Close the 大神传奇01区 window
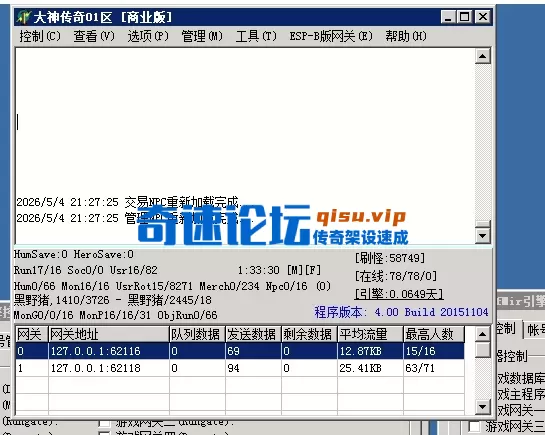This screenshot has height=435, width=545. tap(482, 17)
